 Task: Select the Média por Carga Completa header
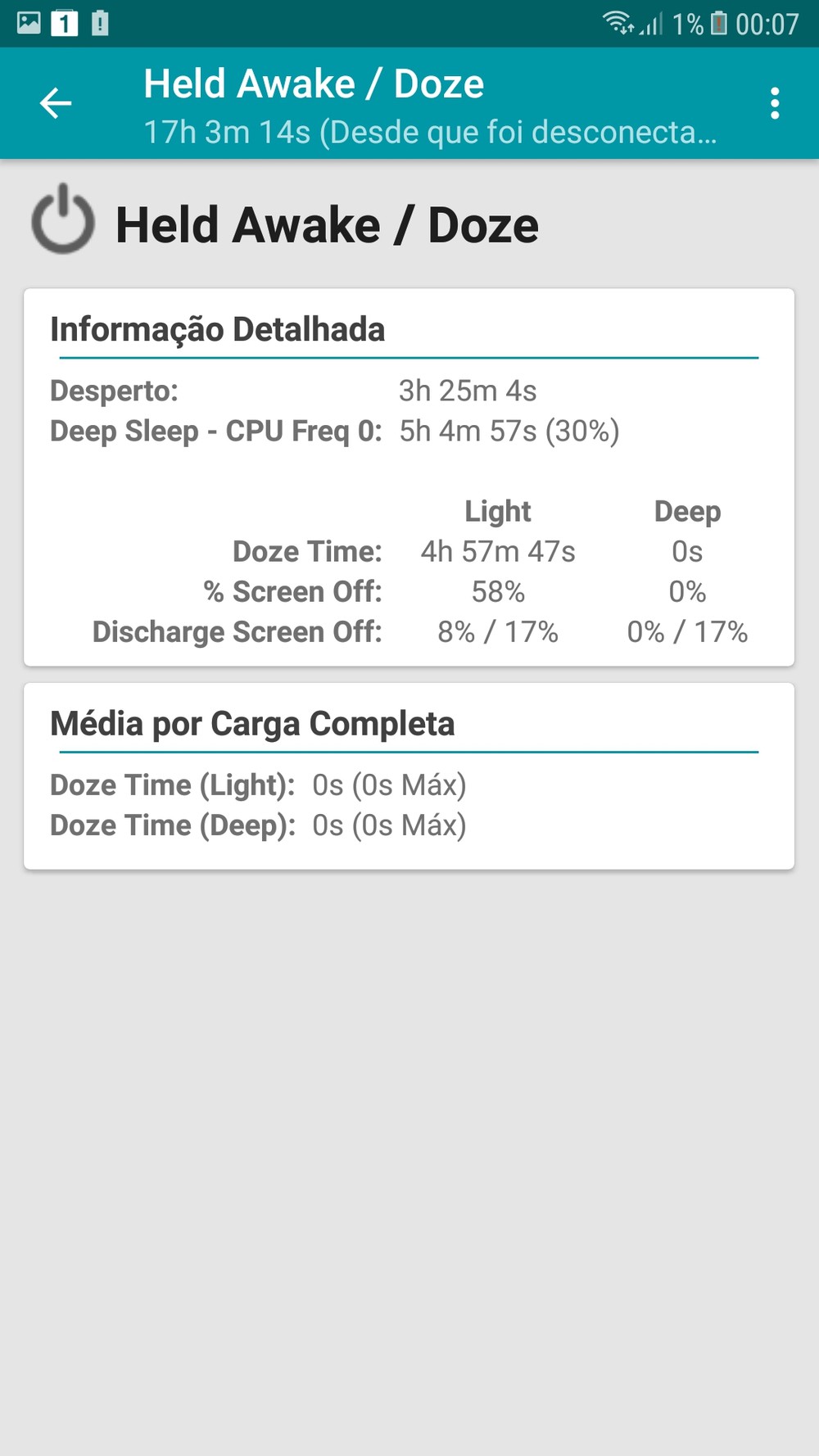(x=252, y=723)
